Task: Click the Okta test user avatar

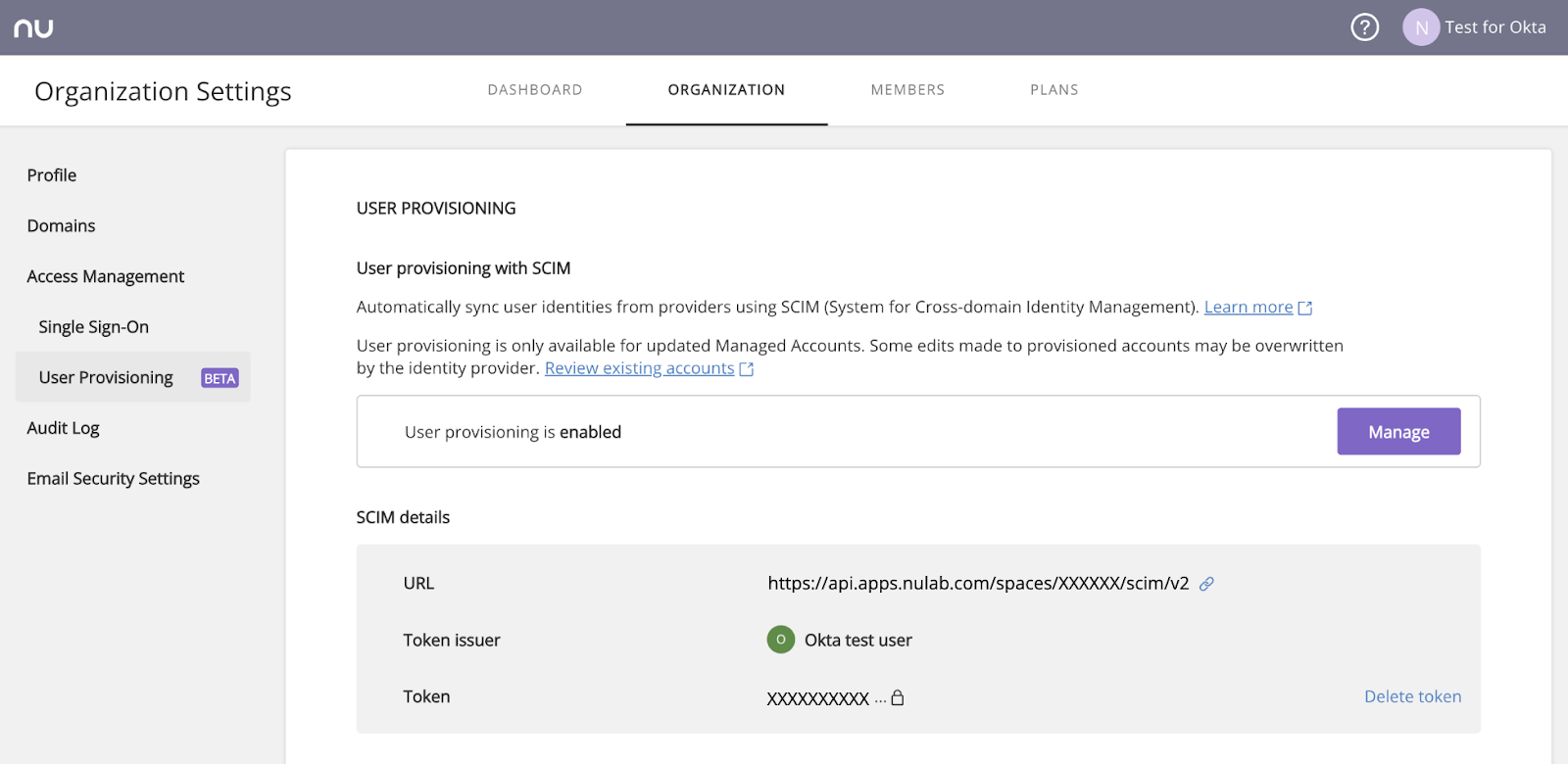Action: pyautogui.click(x=780, y=640)
